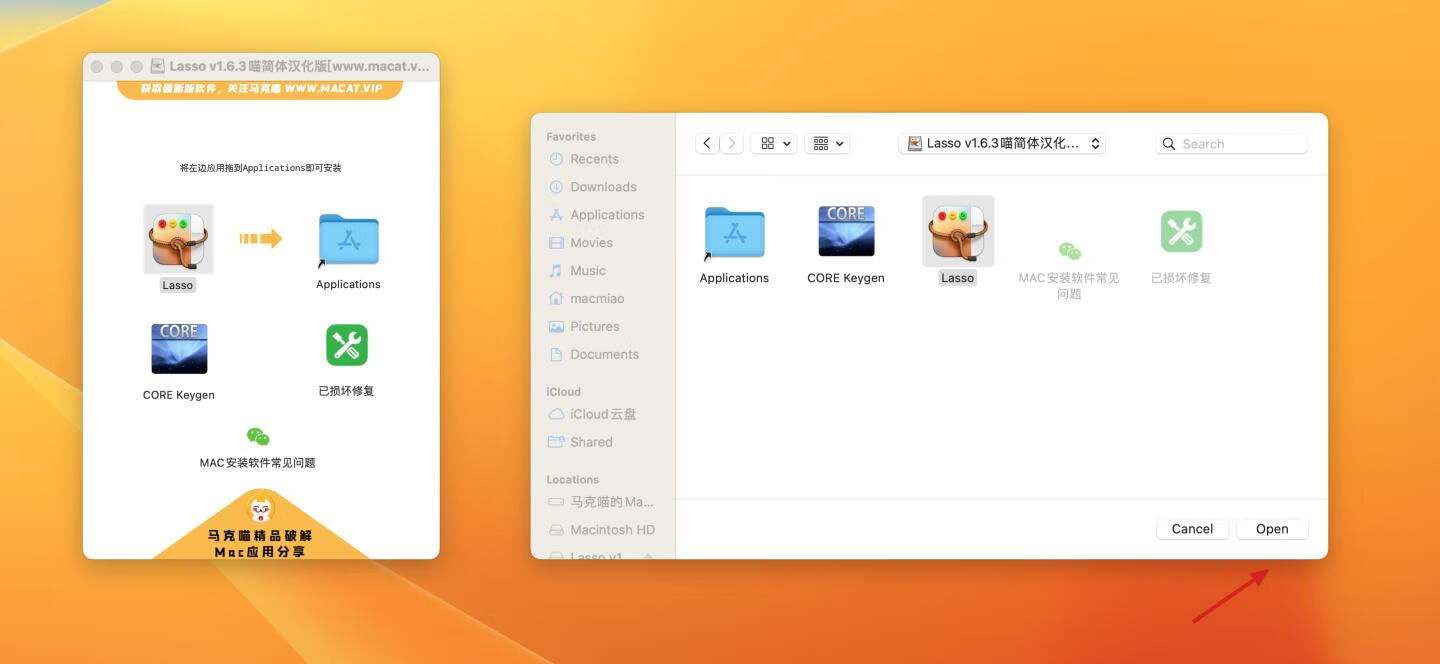Click inside the Search field

[1231, 143]
